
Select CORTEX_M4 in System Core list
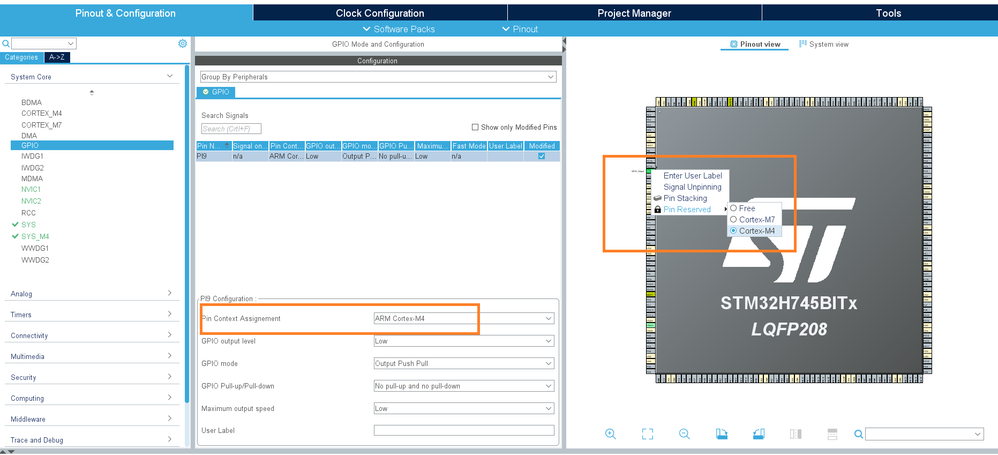coord(41,113)
